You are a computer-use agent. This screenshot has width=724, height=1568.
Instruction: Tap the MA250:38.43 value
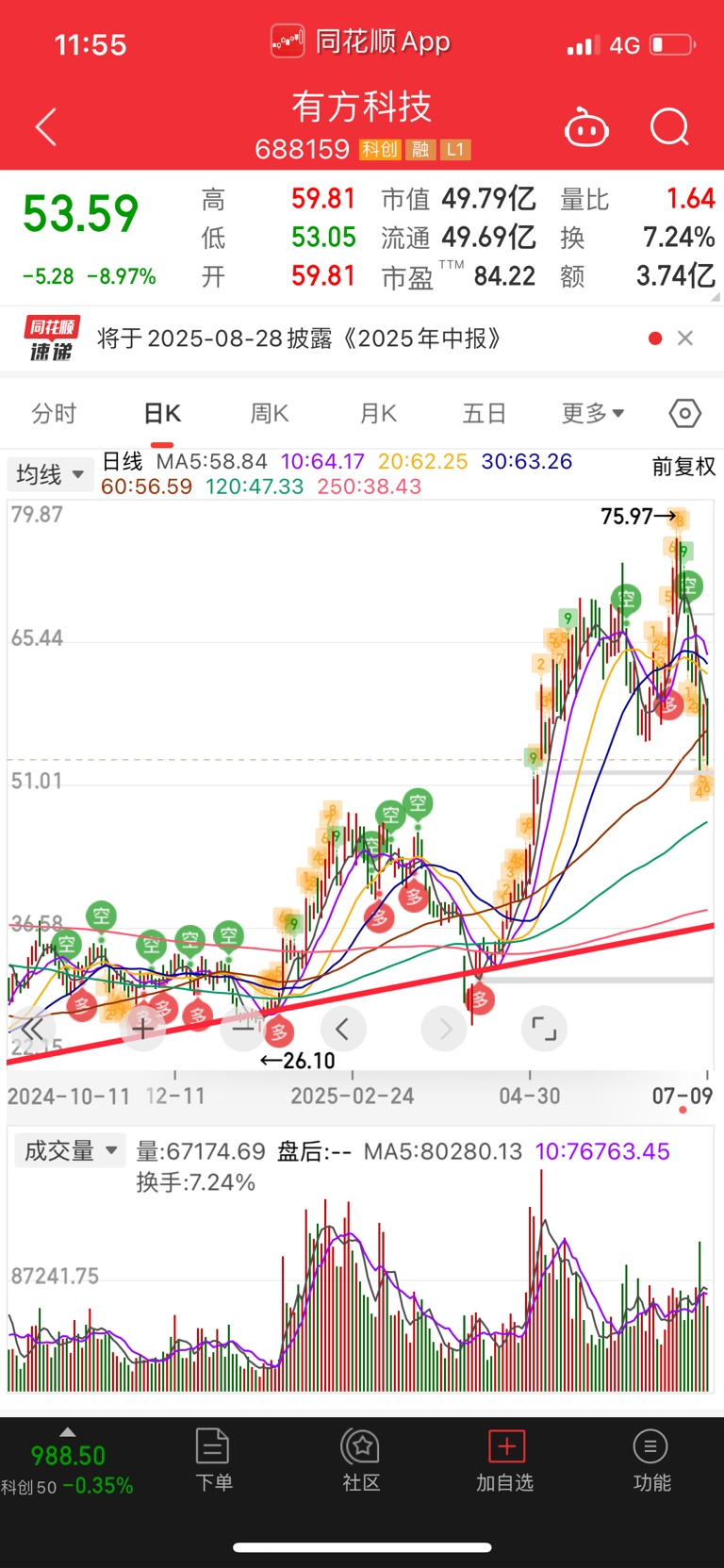point(369,487)
